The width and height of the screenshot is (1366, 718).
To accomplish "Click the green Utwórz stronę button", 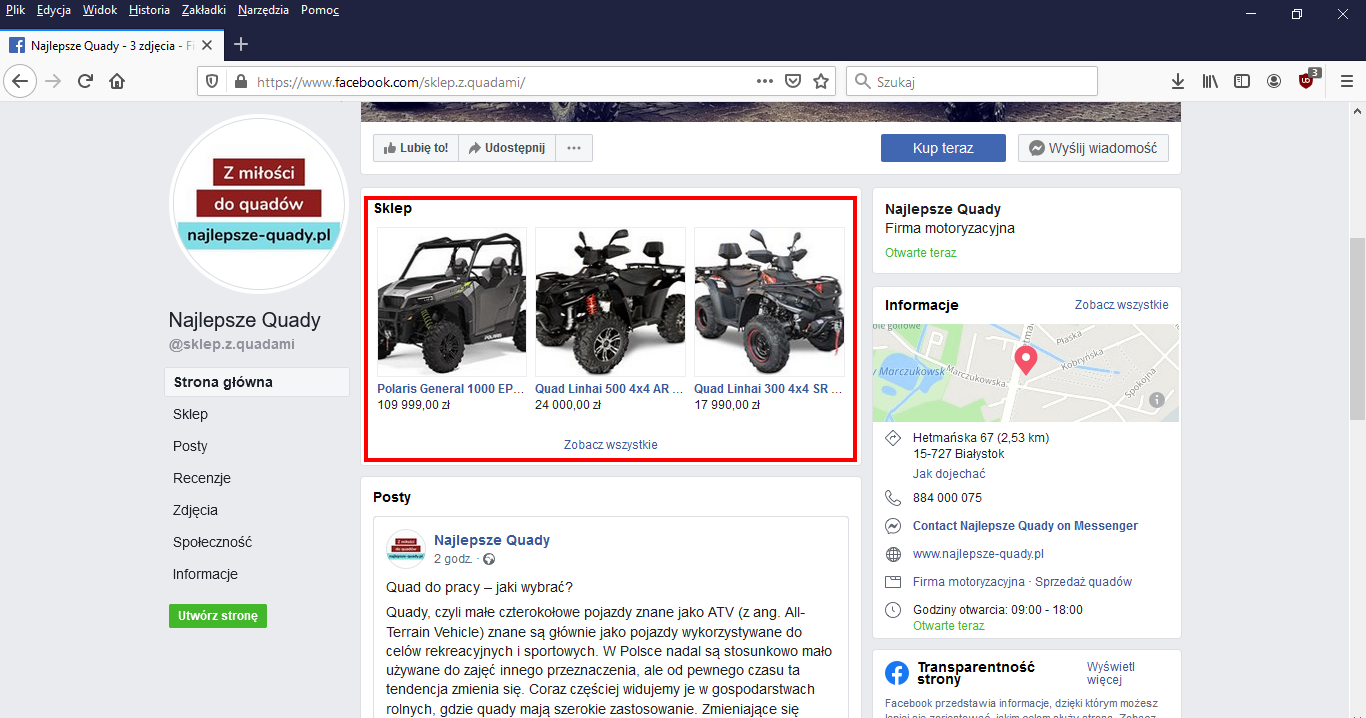I will click(x=218, y=616).
